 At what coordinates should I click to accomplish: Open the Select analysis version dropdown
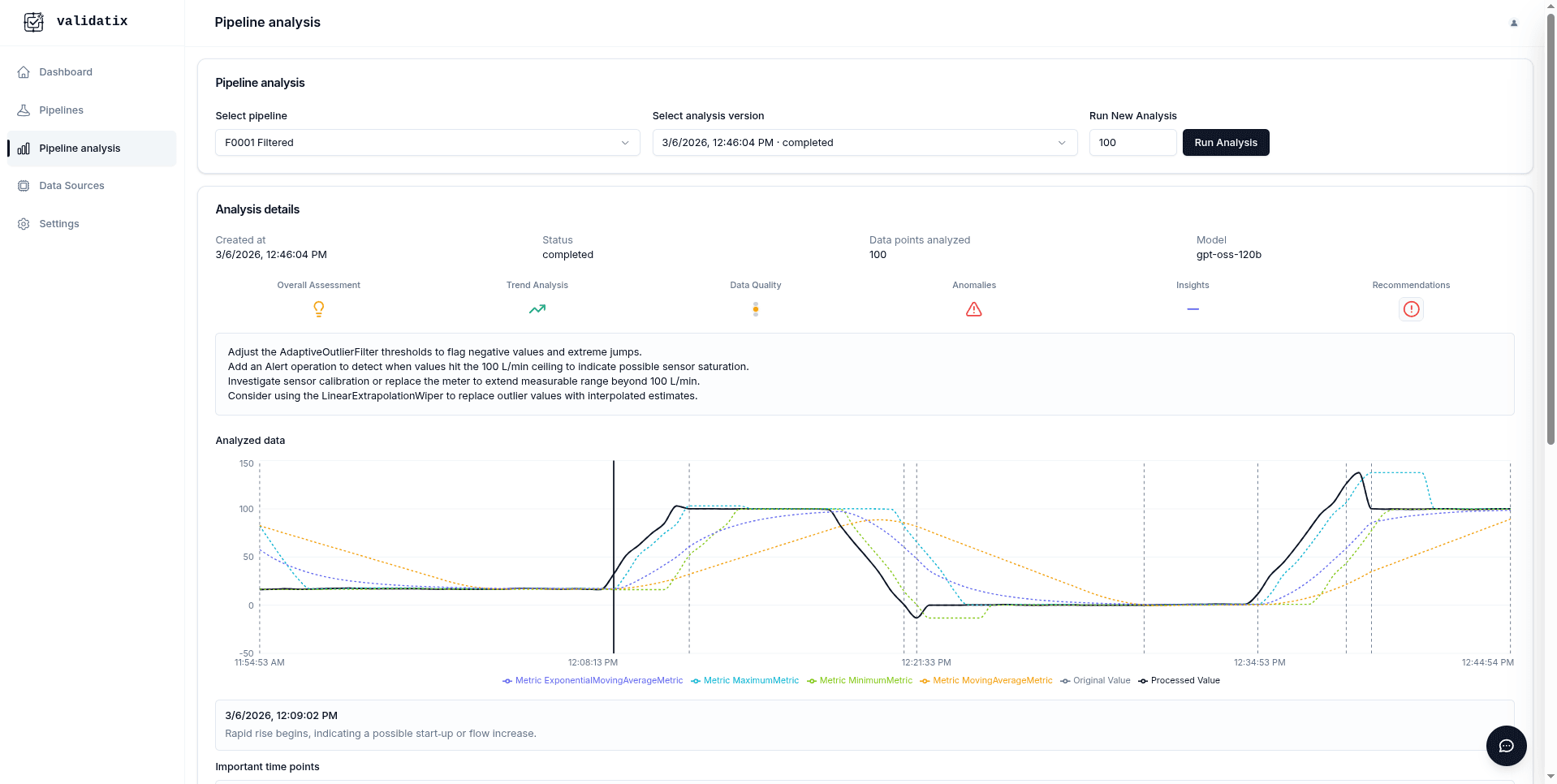click(864, 143)
